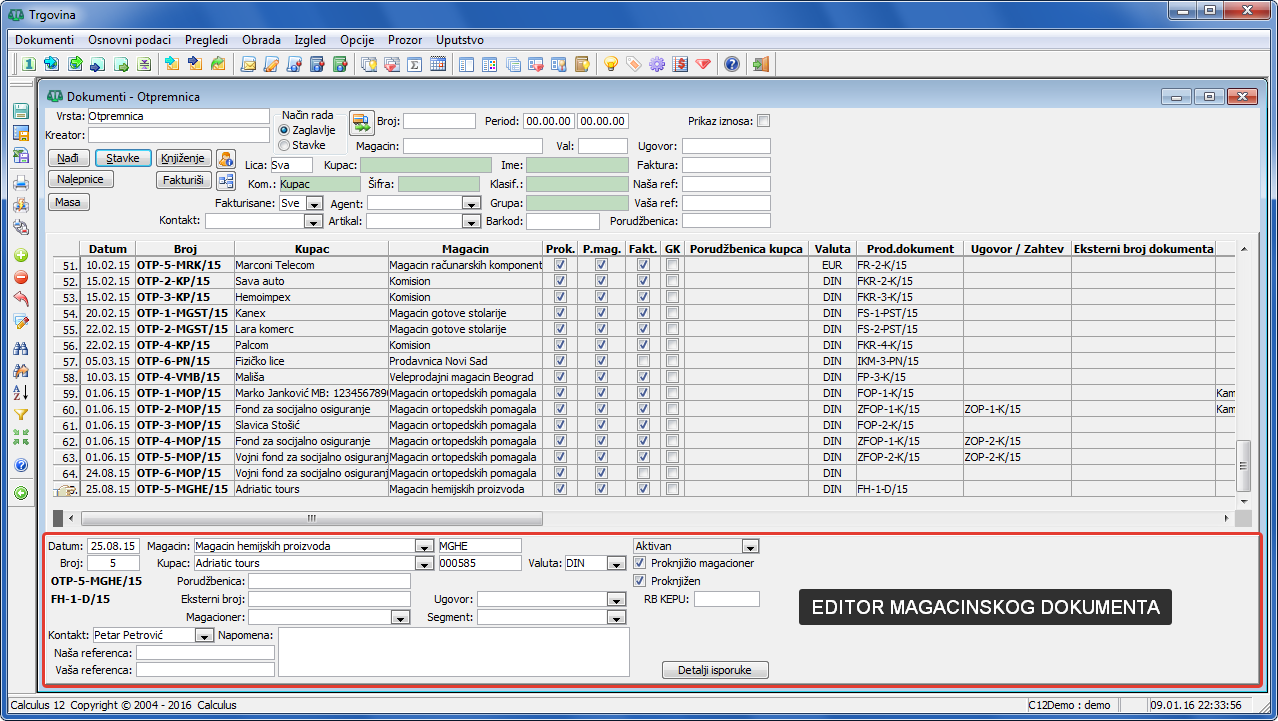Click the binoculars search icon in sidebar
The height and width of the screenshot is (721, 1278).
pos(21,348)
